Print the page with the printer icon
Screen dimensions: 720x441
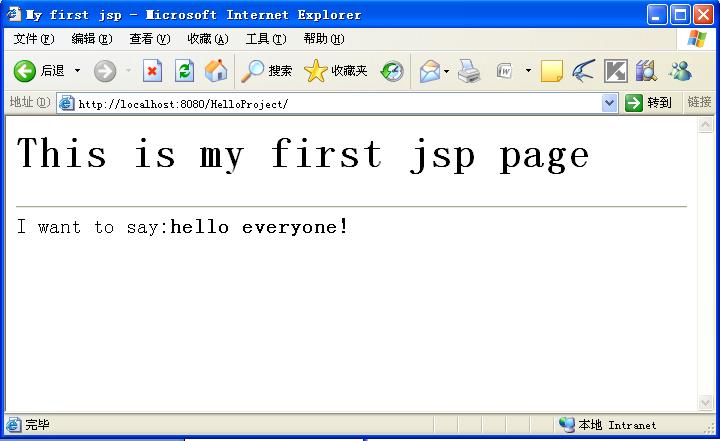coord(469,71)
